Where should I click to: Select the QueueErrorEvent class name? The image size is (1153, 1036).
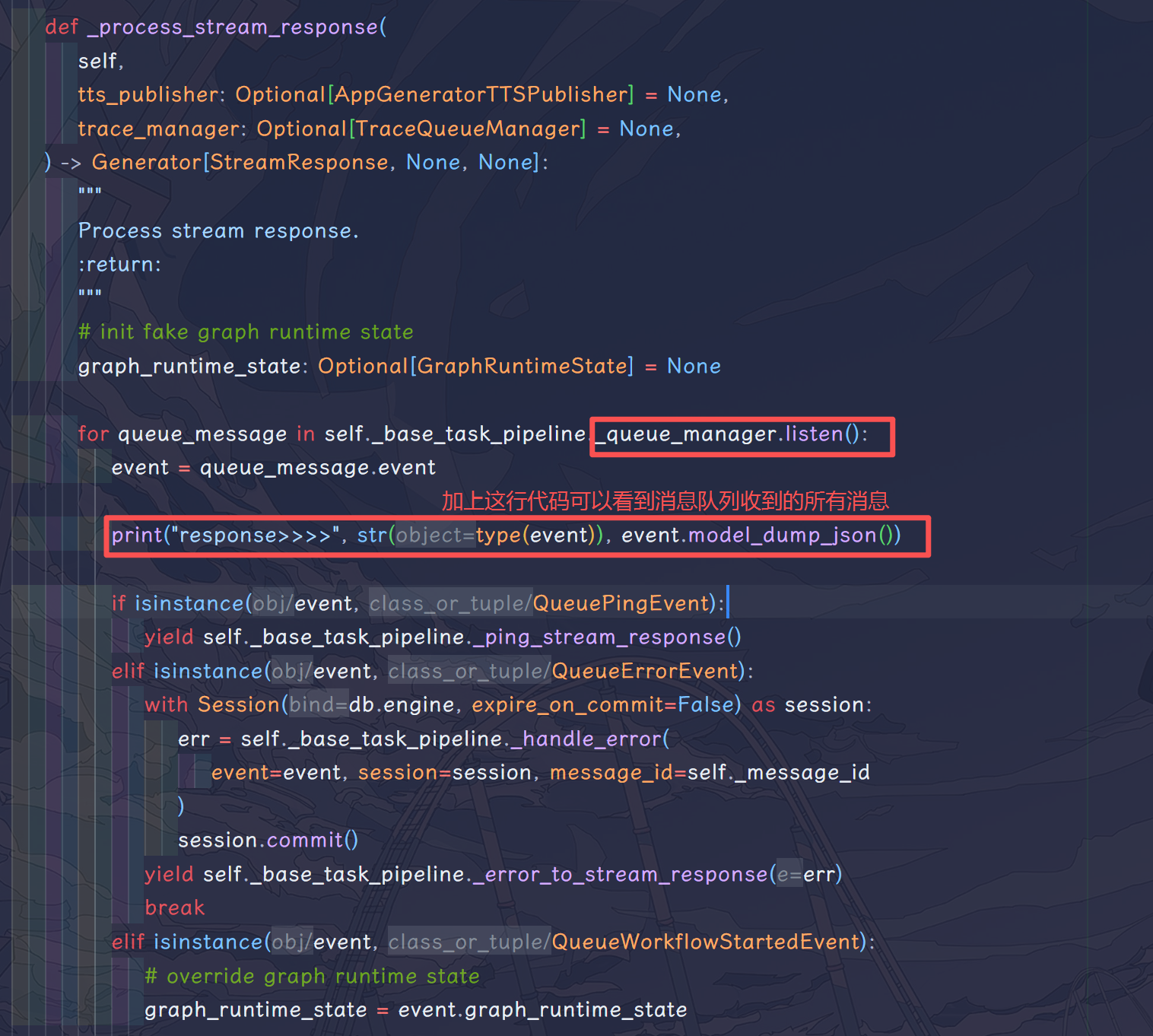(x=645, y=671)
